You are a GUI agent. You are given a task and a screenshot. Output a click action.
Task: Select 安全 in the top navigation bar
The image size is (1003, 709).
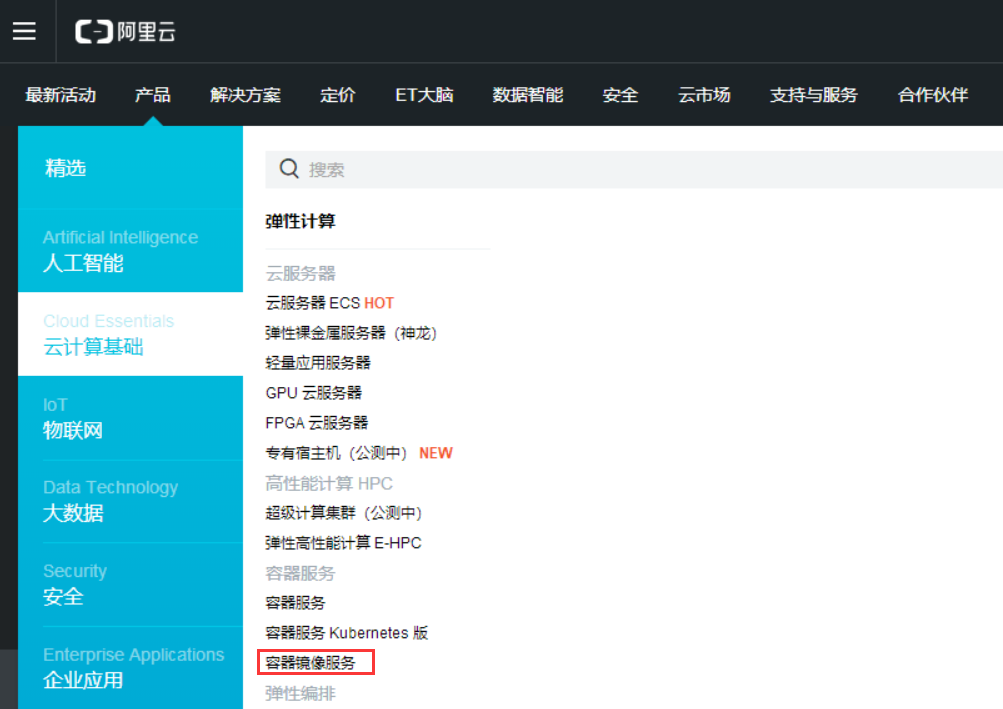(620, 95)
